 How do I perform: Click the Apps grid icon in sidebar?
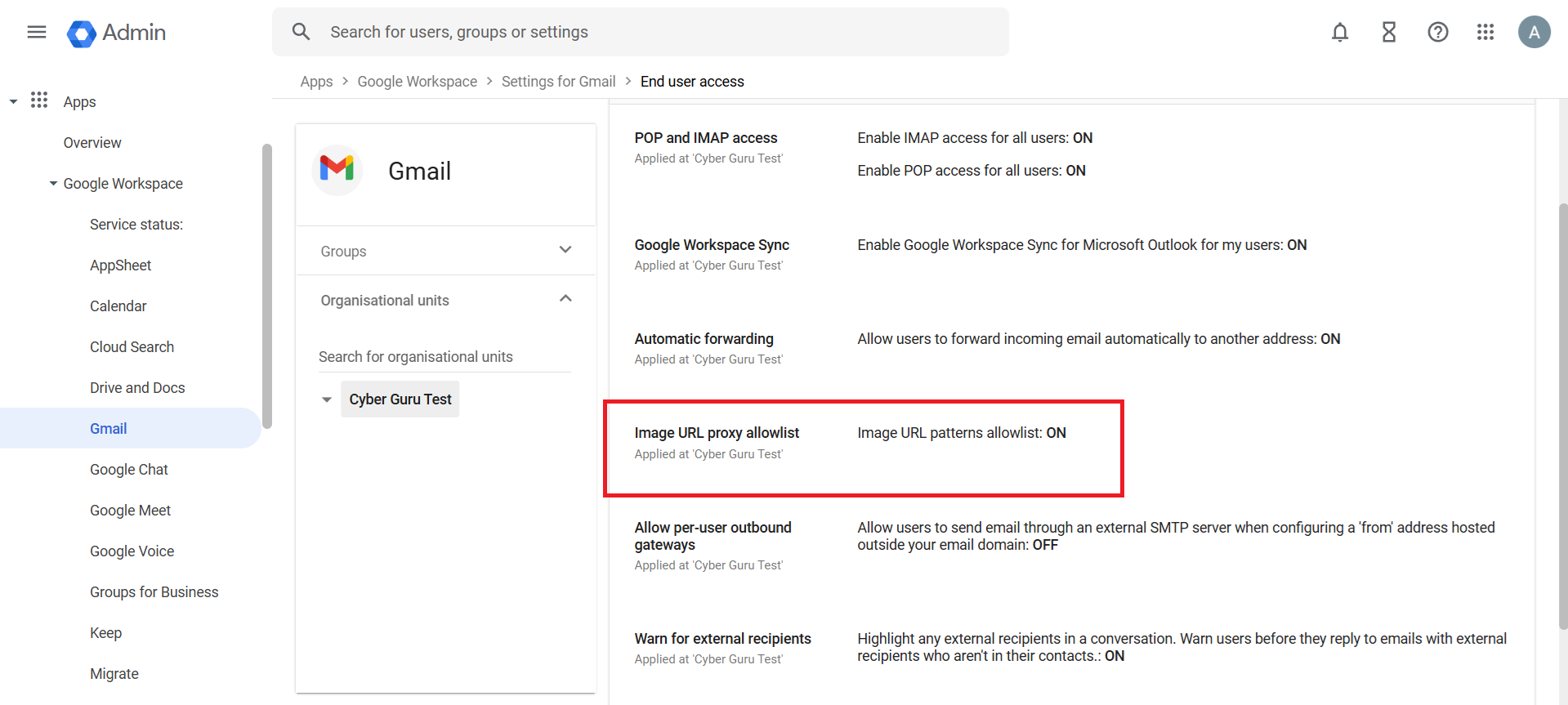39,100
